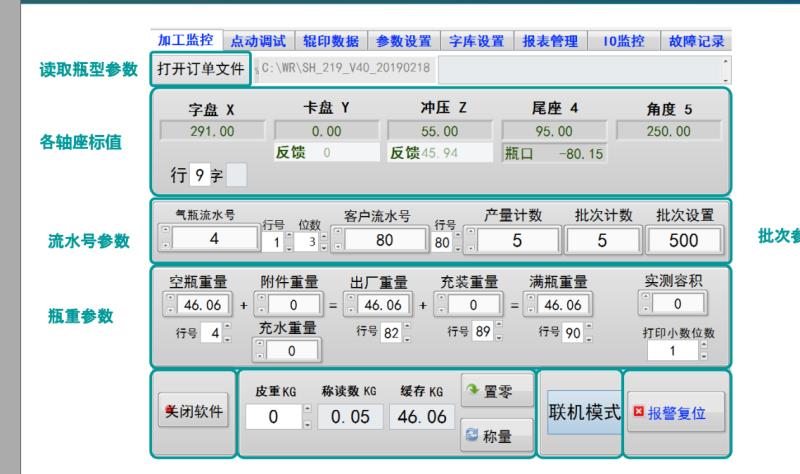Open the 辊印数据 tab
Image resolution: width=800 pixels, height=474 pixels.
coord(330,41)
